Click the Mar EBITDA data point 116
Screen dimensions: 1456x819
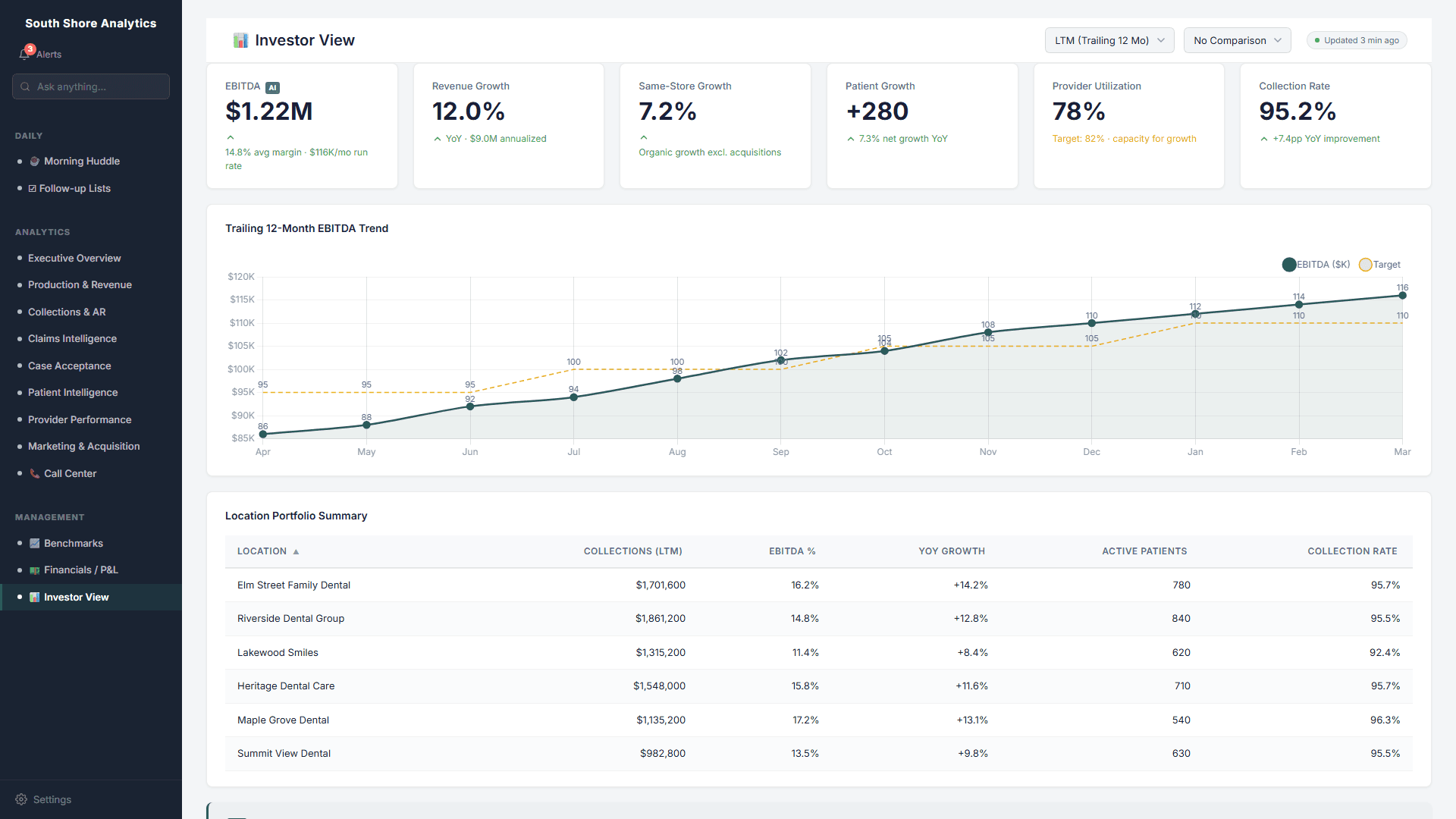point(1402,296)
